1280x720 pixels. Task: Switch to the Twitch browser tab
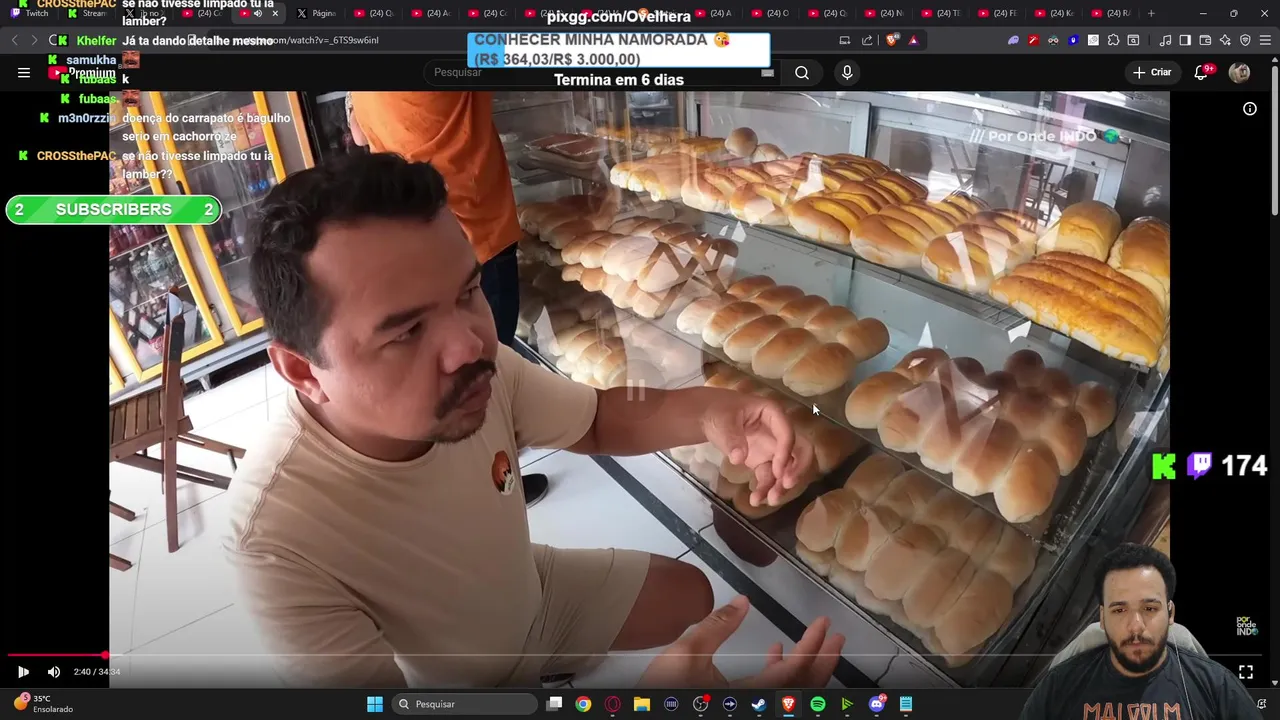coord(29,13)
